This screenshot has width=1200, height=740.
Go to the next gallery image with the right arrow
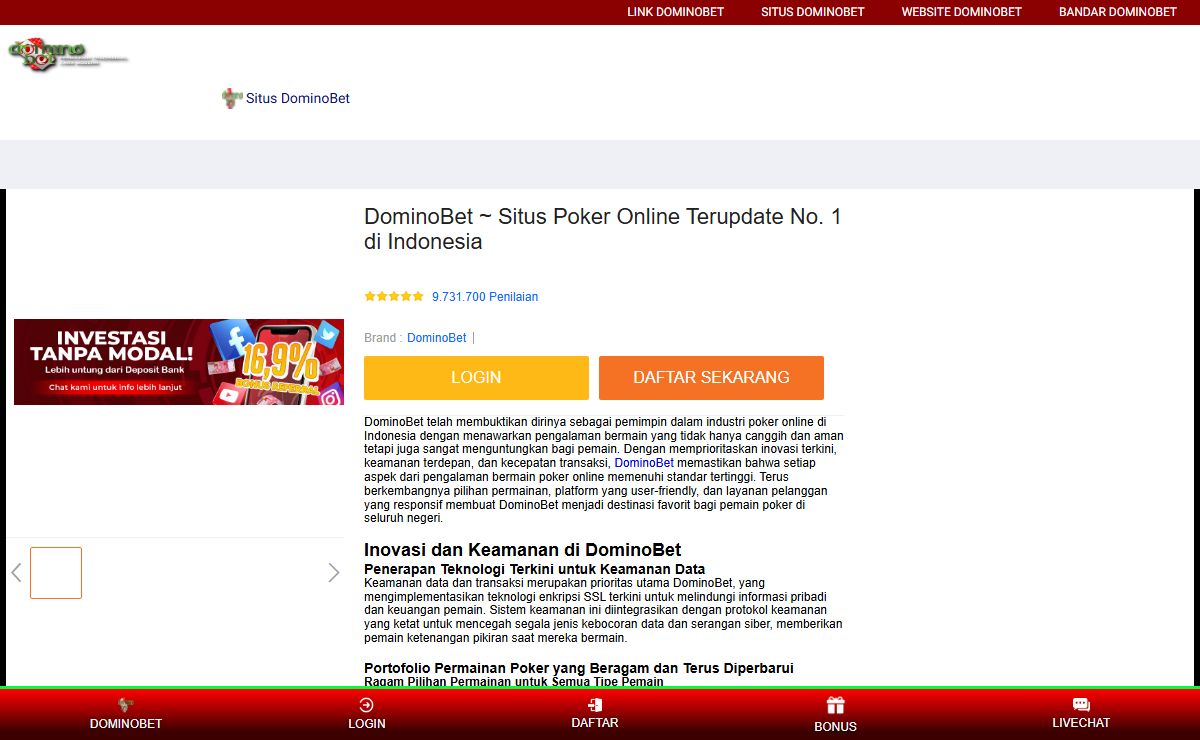coord(334,573)
